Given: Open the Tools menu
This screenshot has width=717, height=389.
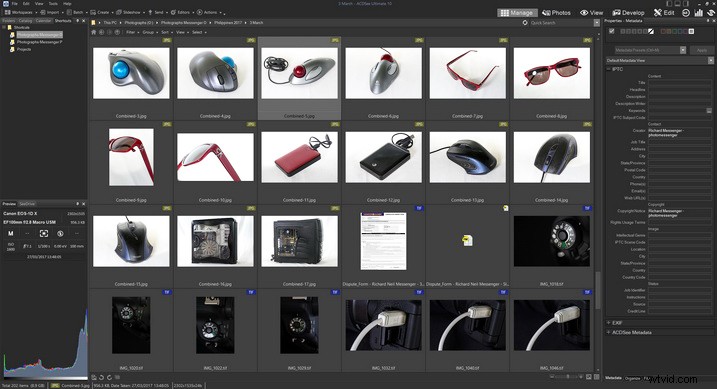Looking at the screenshot, I should tap(53, 4).
